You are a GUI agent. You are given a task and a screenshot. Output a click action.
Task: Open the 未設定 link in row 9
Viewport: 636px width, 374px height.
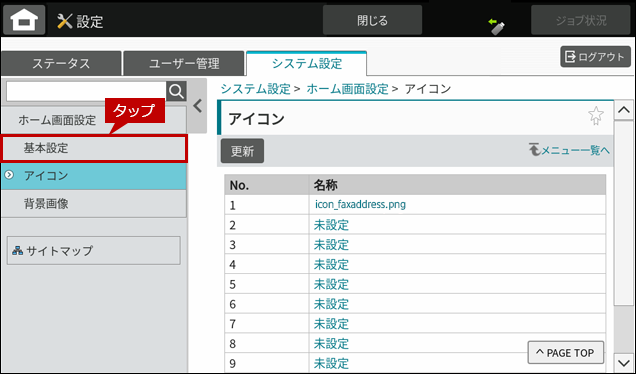tap(331, 363)
